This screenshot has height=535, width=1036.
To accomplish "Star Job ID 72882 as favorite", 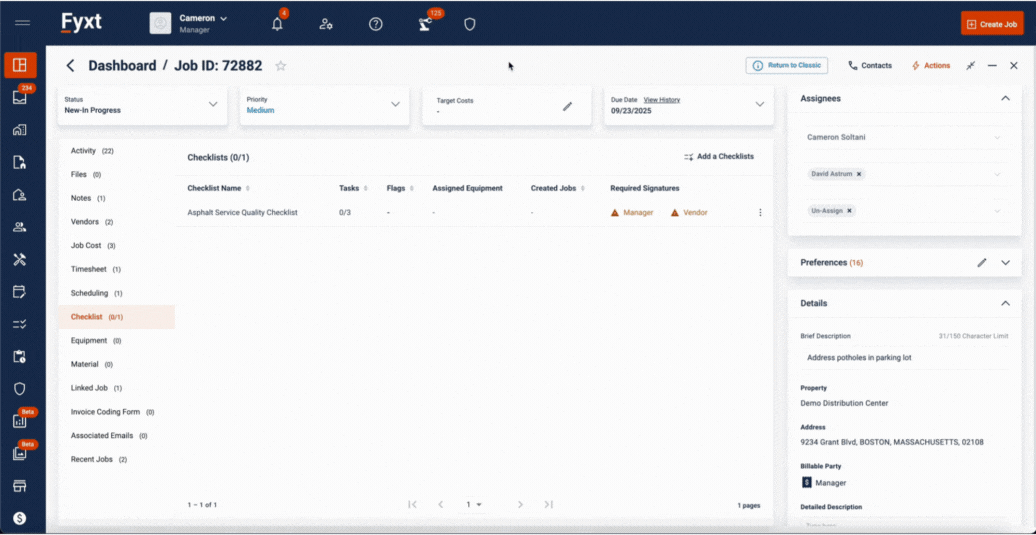I will (281, 66).
